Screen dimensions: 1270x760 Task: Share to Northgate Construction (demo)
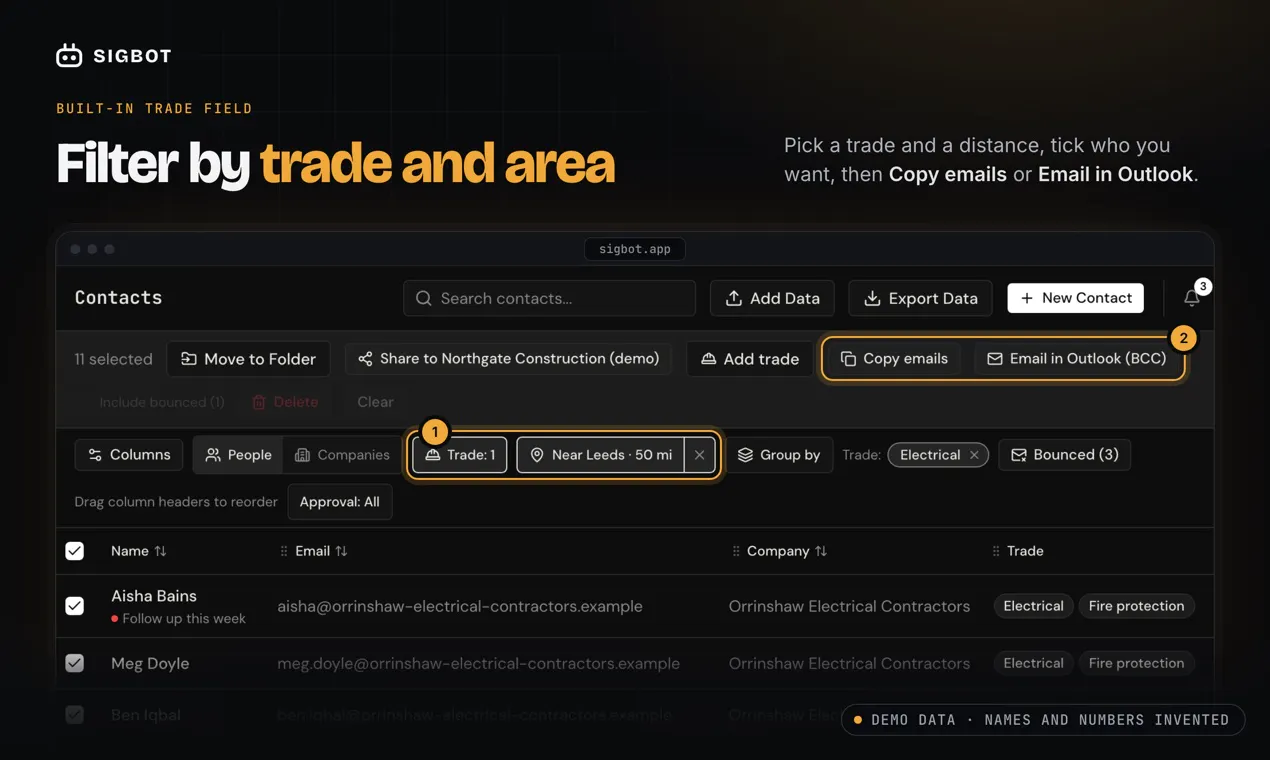tap(509, 359)
